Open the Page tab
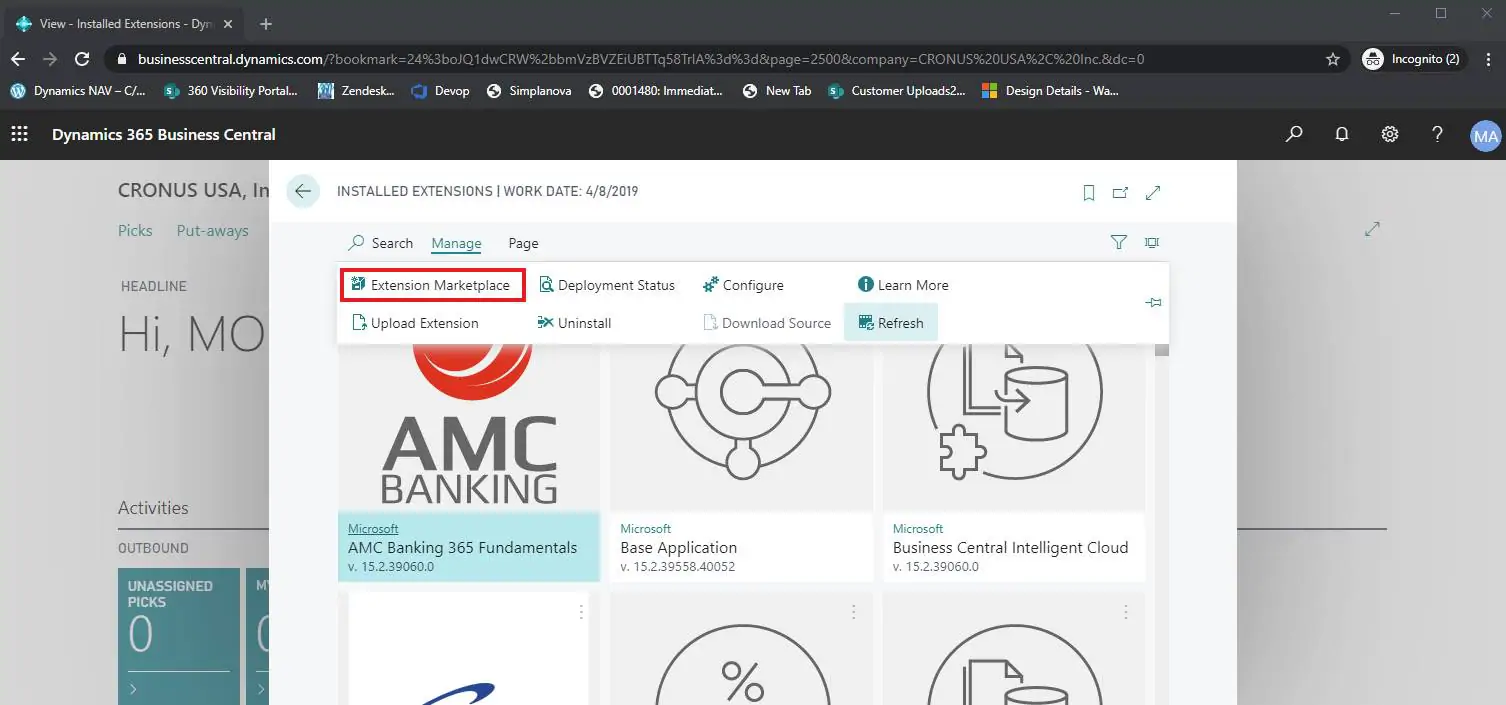Viewport: 1506px width, 705px height. (523, 243)
